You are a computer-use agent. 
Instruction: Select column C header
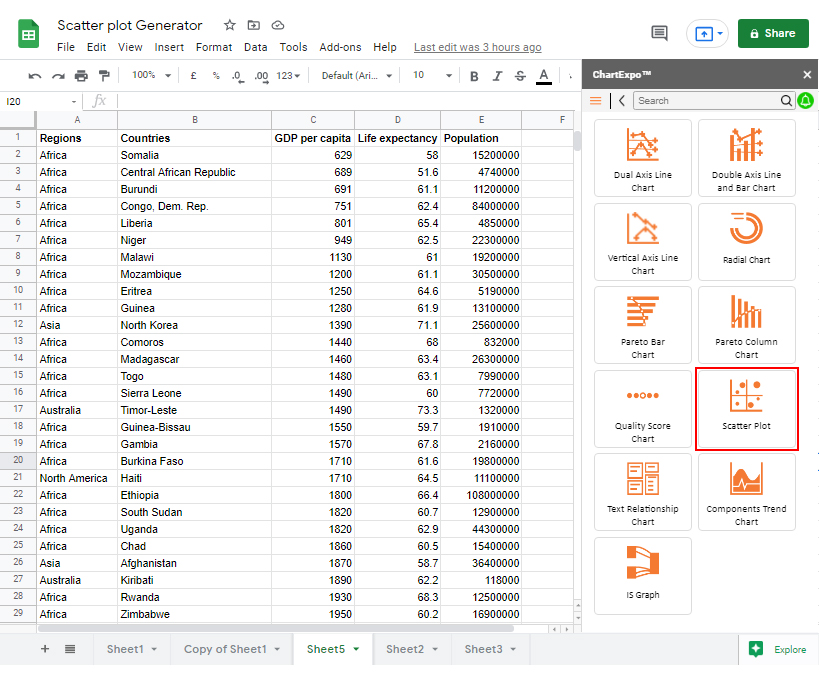tap(313, 120)
